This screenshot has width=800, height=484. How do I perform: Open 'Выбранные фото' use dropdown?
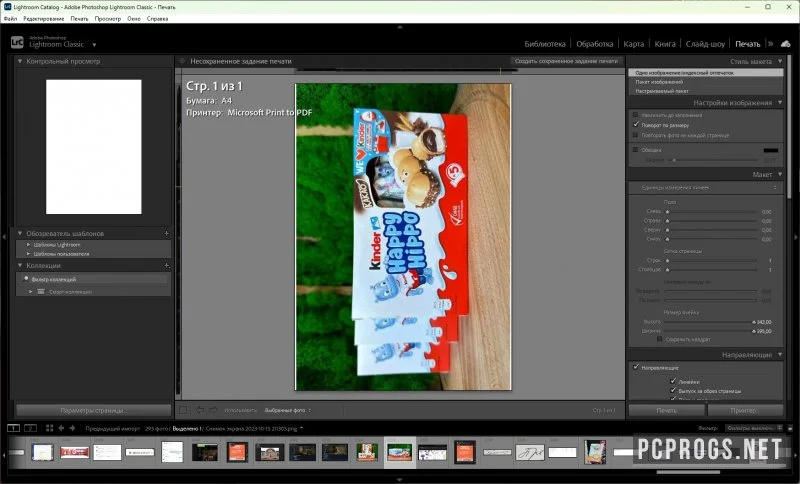[288, 410]
